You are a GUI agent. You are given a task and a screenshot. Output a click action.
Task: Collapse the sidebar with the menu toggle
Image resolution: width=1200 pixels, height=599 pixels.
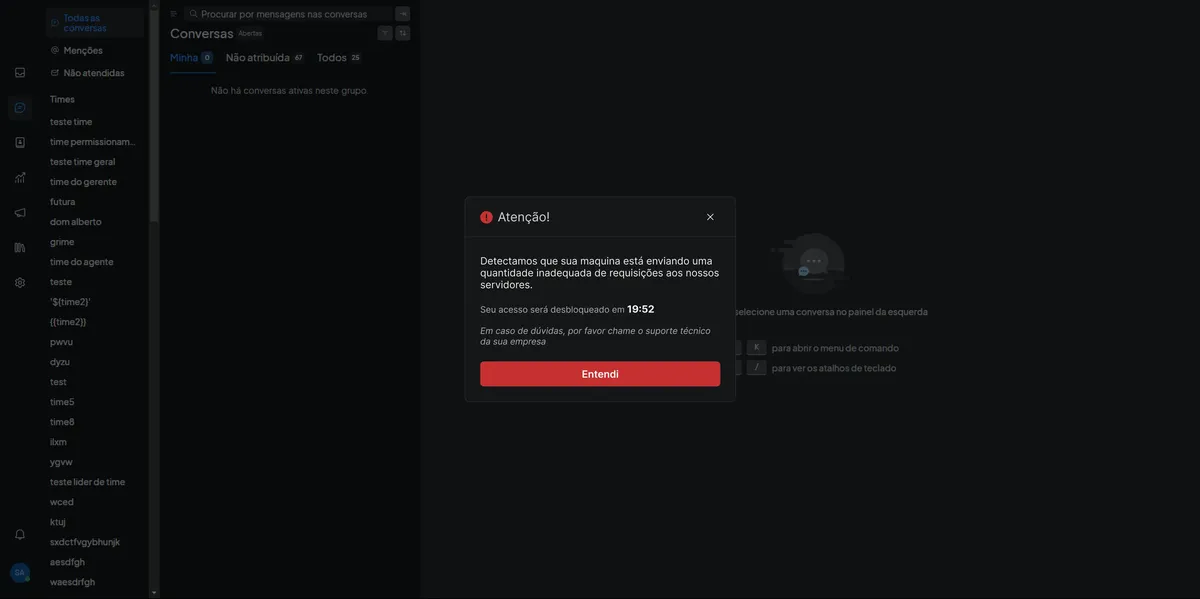click(173, 14)
